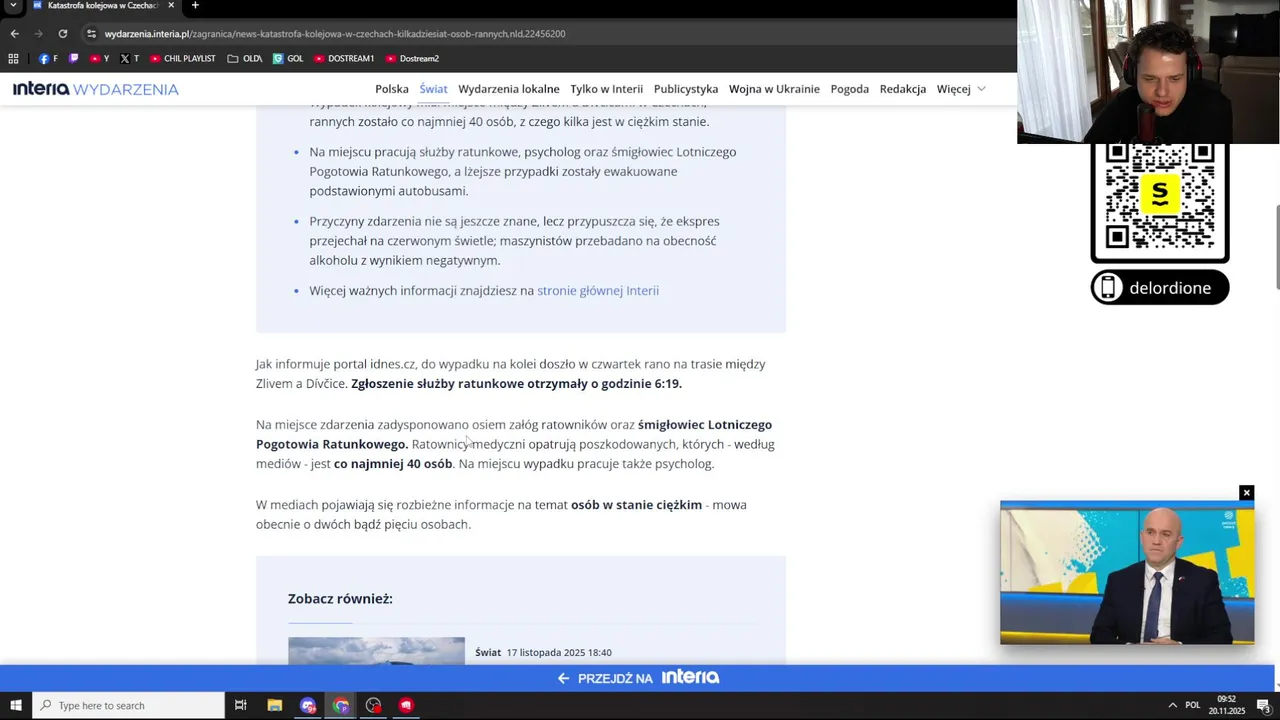This screenshot has width=1280, height=720.
Task: Follow the 'stronie głównej Interii' link
Action: coord(598,291)
